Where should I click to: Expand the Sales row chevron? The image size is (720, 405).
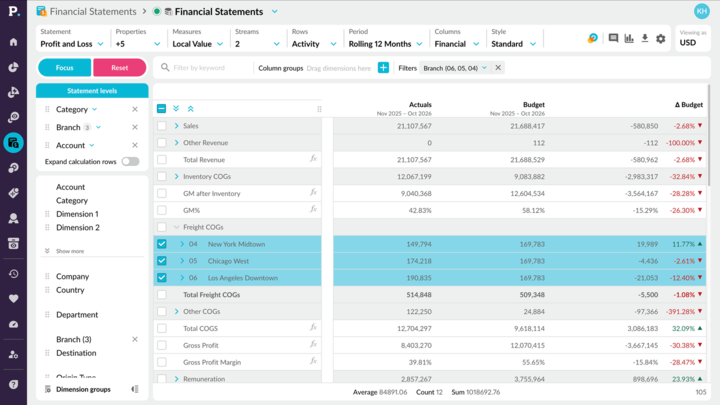pos(176,126)
